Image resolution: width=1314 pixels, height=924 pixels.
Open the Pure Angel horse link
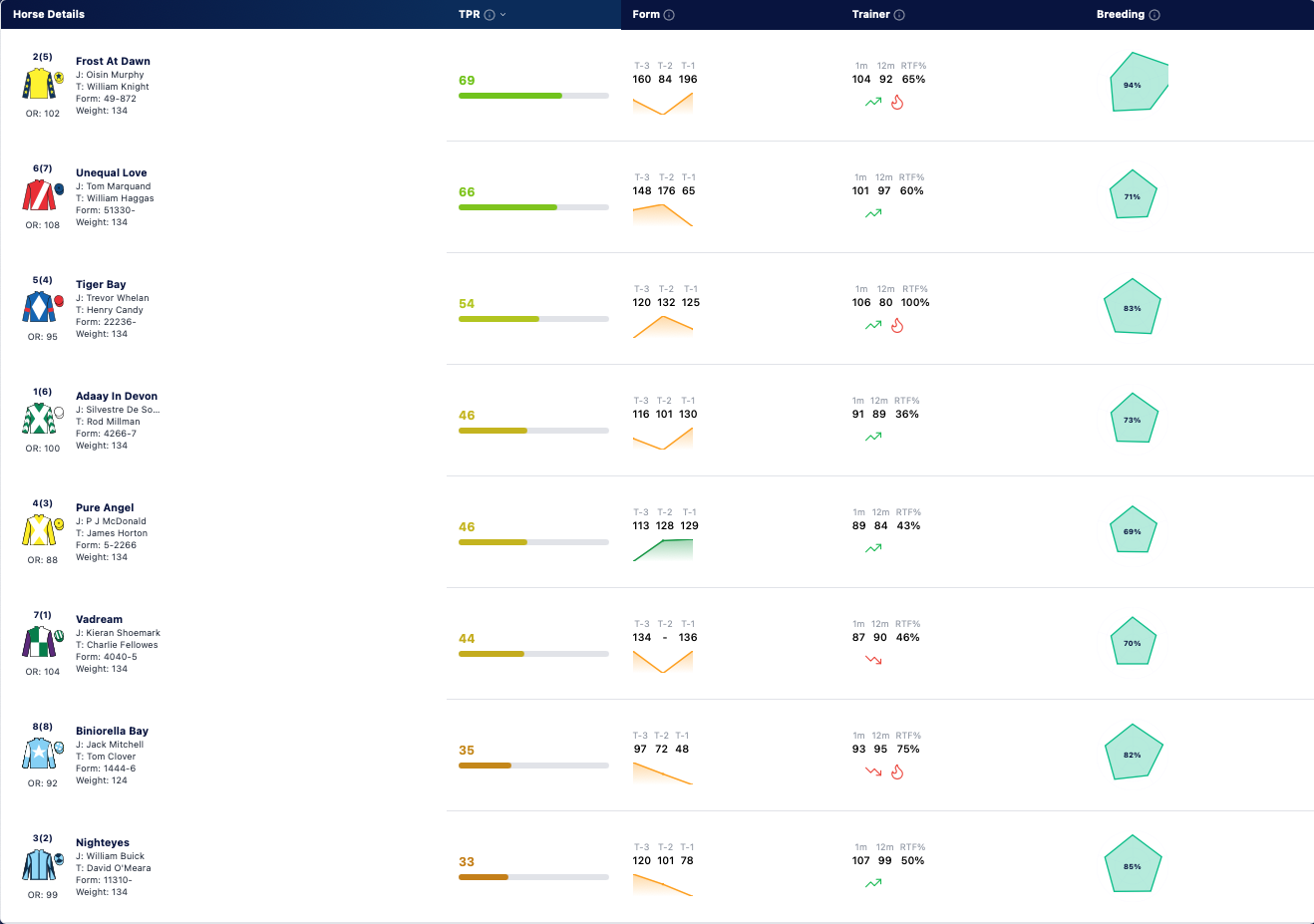coord(105,507)
